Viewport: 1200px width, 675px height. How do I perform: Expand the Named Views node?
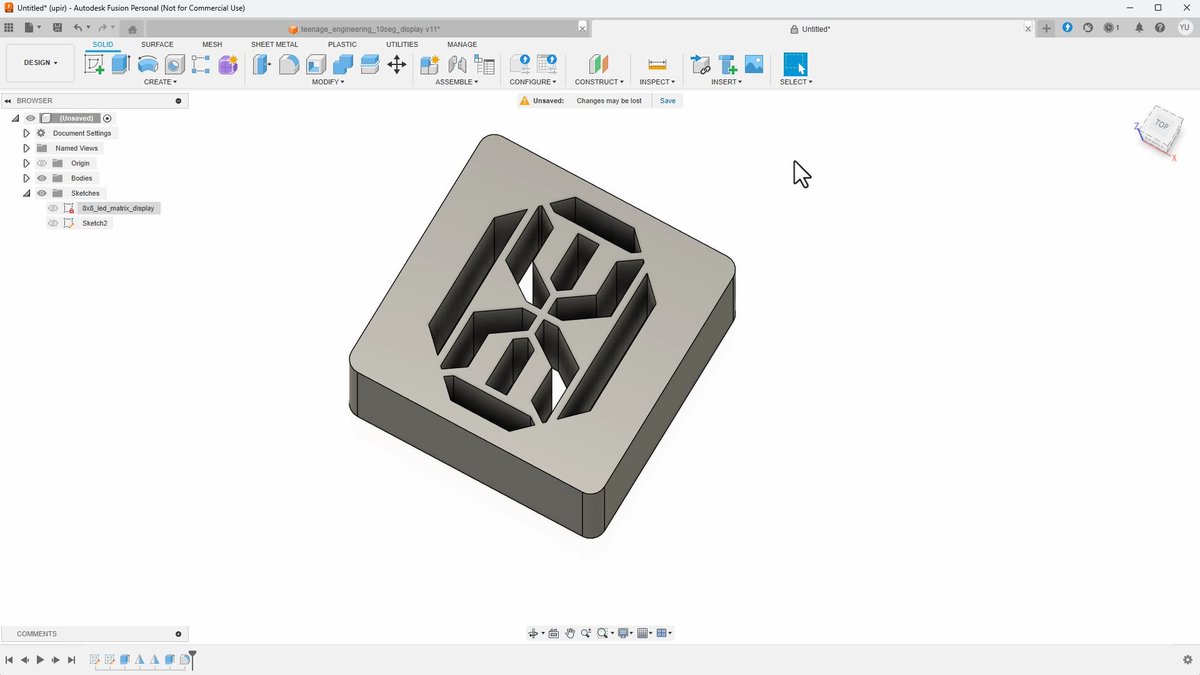pos(26,148)
